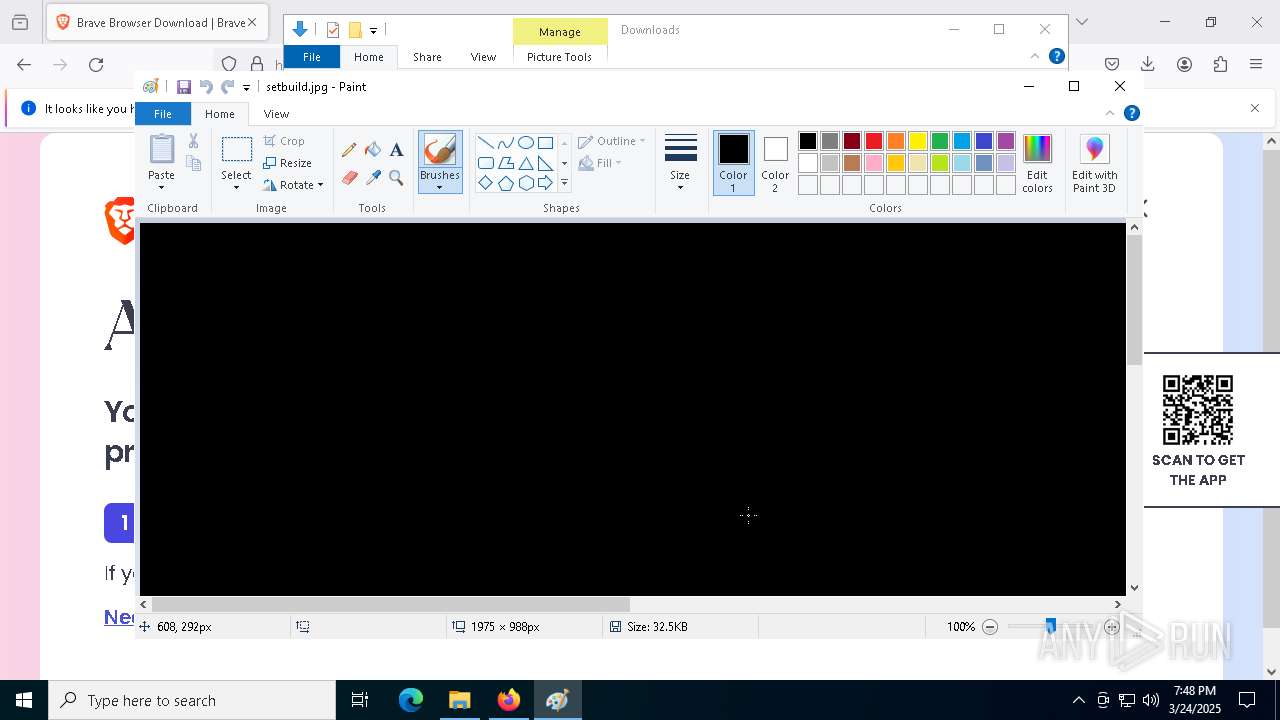1280x720 pixels.
Task: Click the rectangular Select tool icon
Action: tap(236, 150)
